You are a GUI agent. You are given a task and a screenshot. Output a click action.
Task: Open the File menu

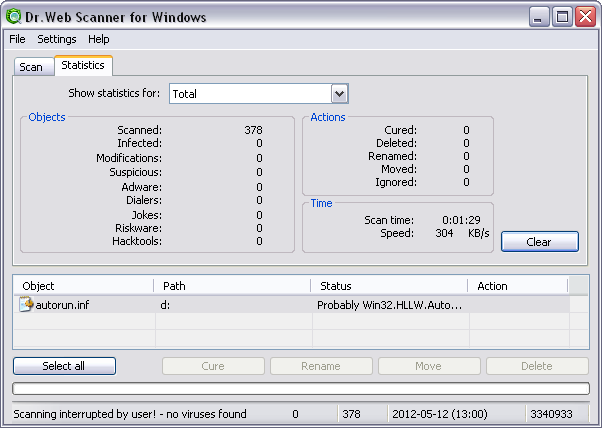coord(17,39)
